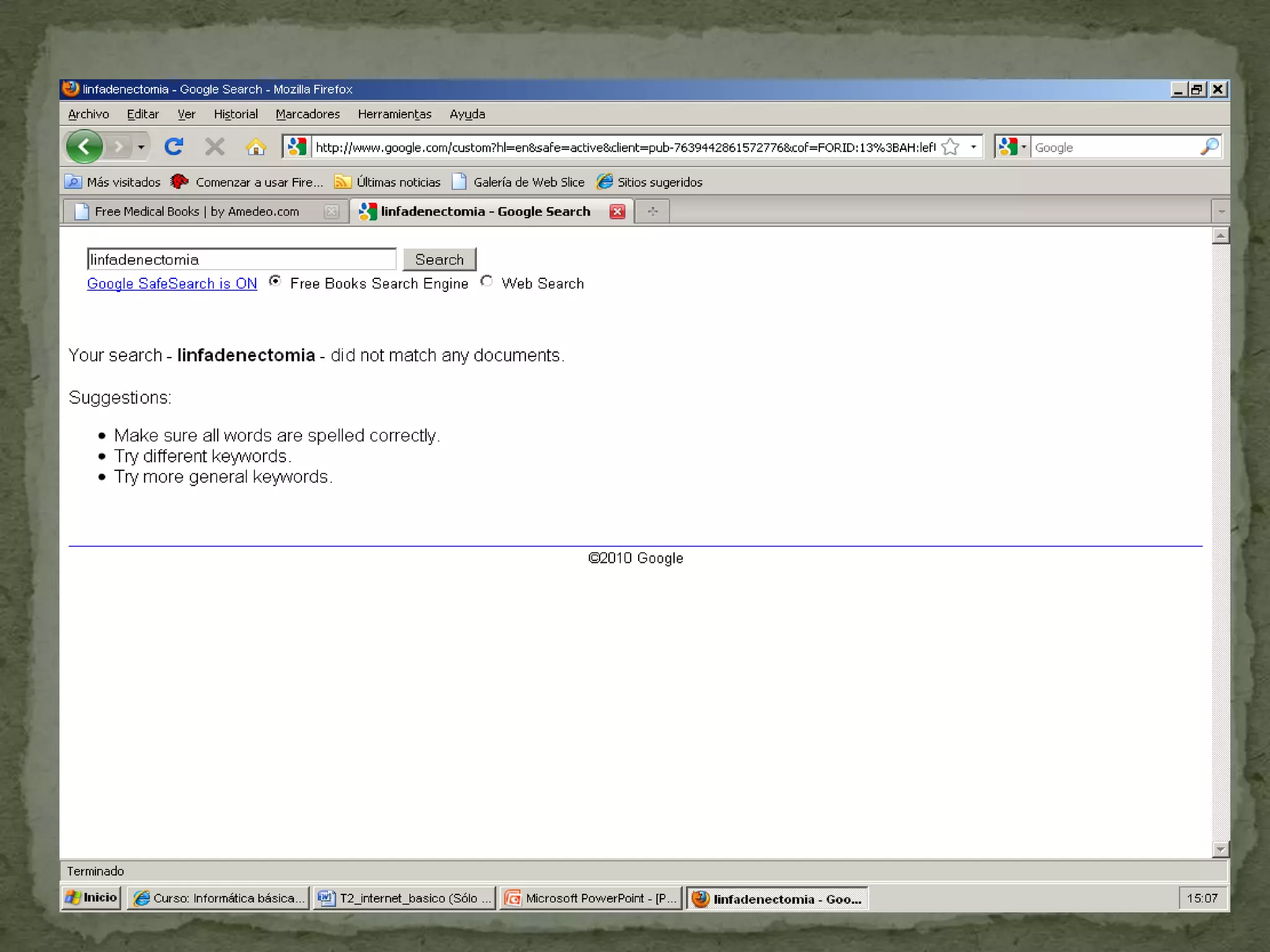Click the magnifier icon in Google search box
This screenshot has height=952, width=1270.
[1209, 147]
